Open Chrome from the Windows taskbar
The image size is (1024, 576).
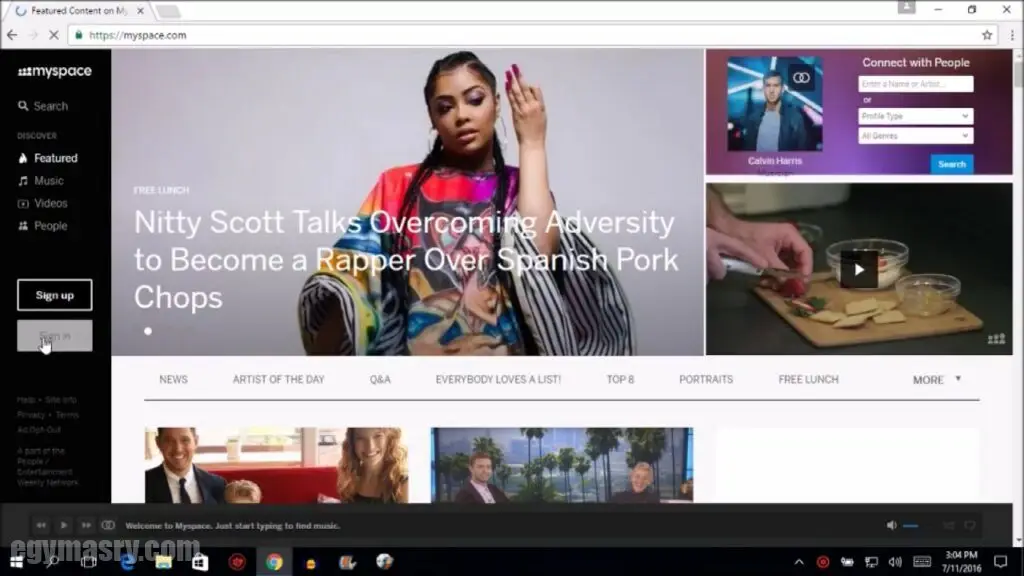pos(273,562)
